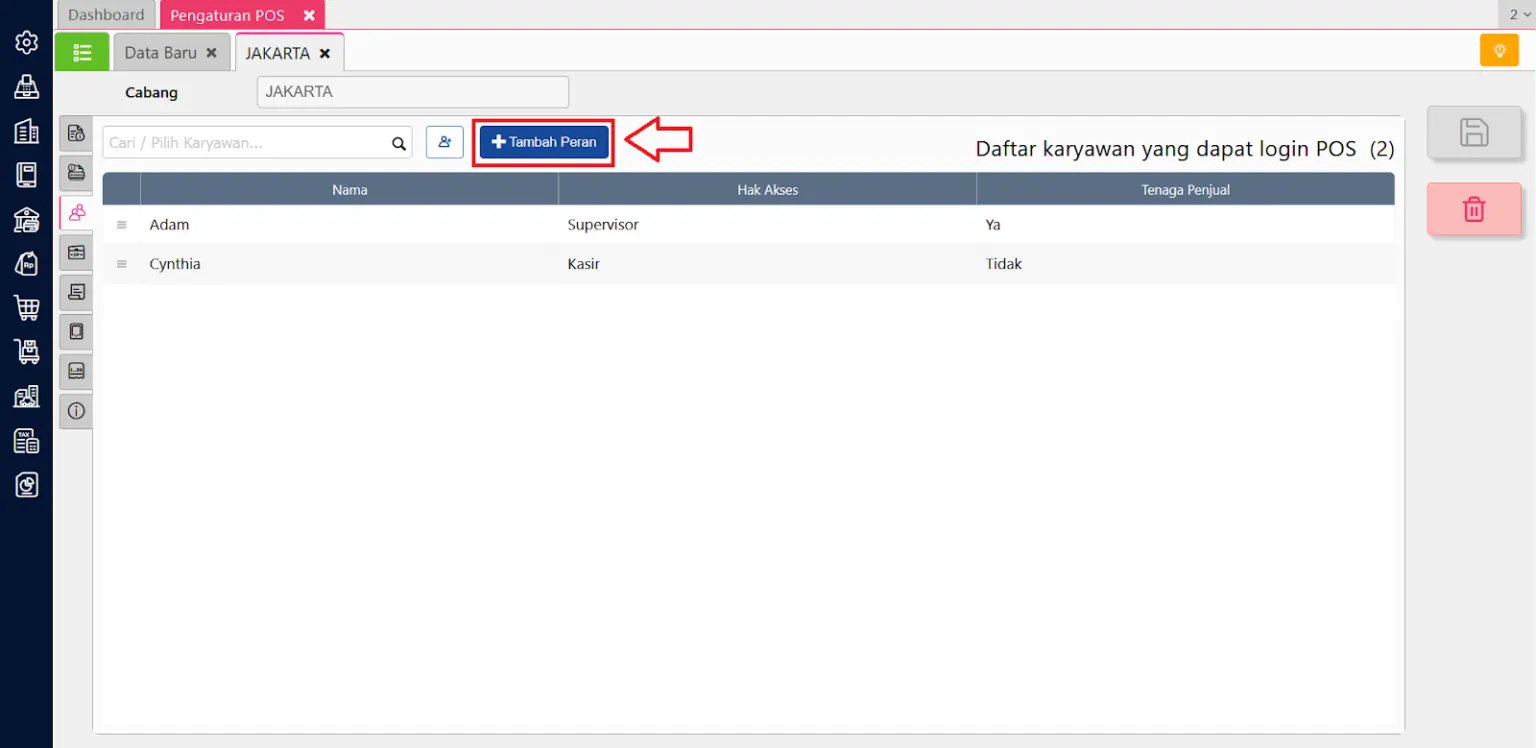Select the cash register POS icon
This screenshot has height=748, width=1536.
pos(26,87)
